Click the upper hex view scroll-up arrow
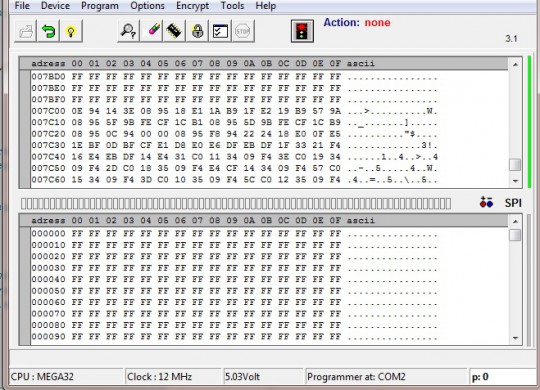This screenshot has height=390, width=540. point(515,65)
